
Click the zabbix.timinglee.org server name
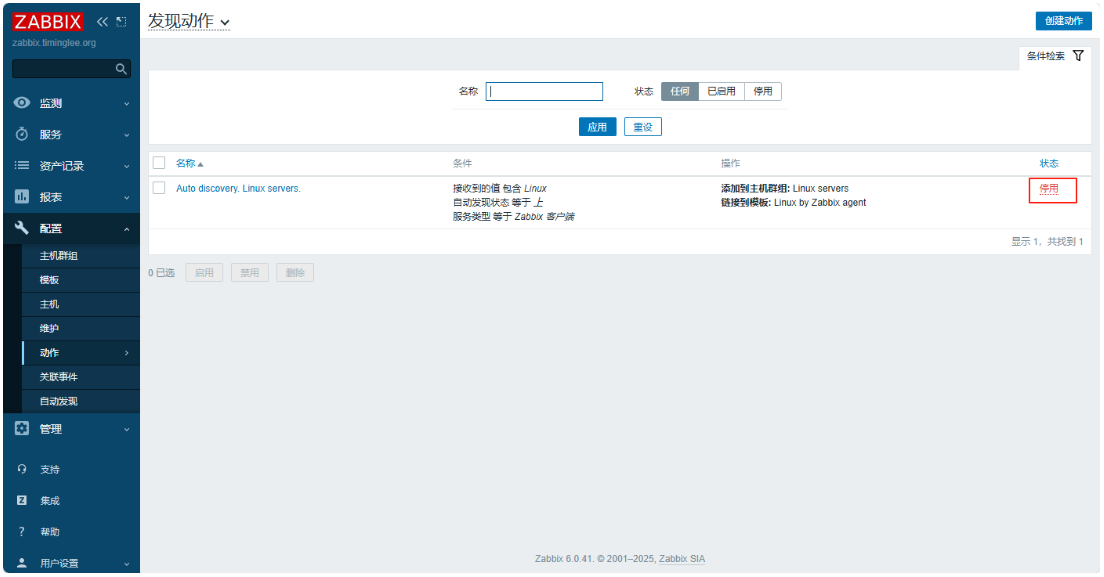pos(54,43)
